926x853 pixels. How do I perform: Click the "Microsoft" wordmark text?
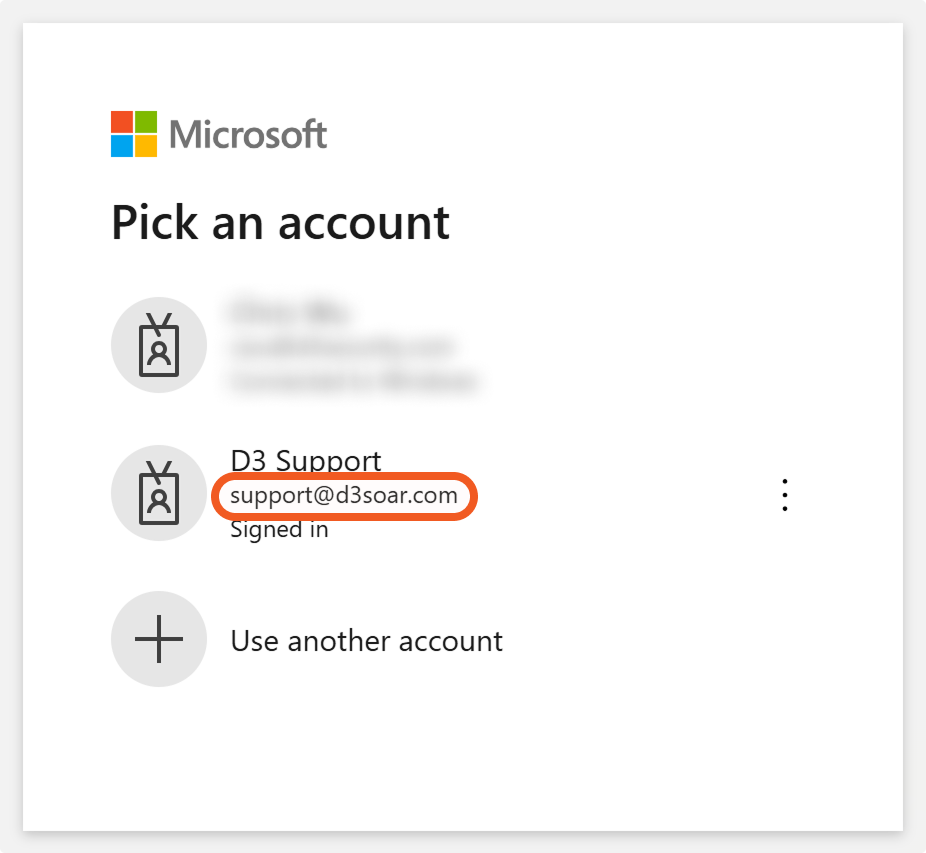[248, 134]
